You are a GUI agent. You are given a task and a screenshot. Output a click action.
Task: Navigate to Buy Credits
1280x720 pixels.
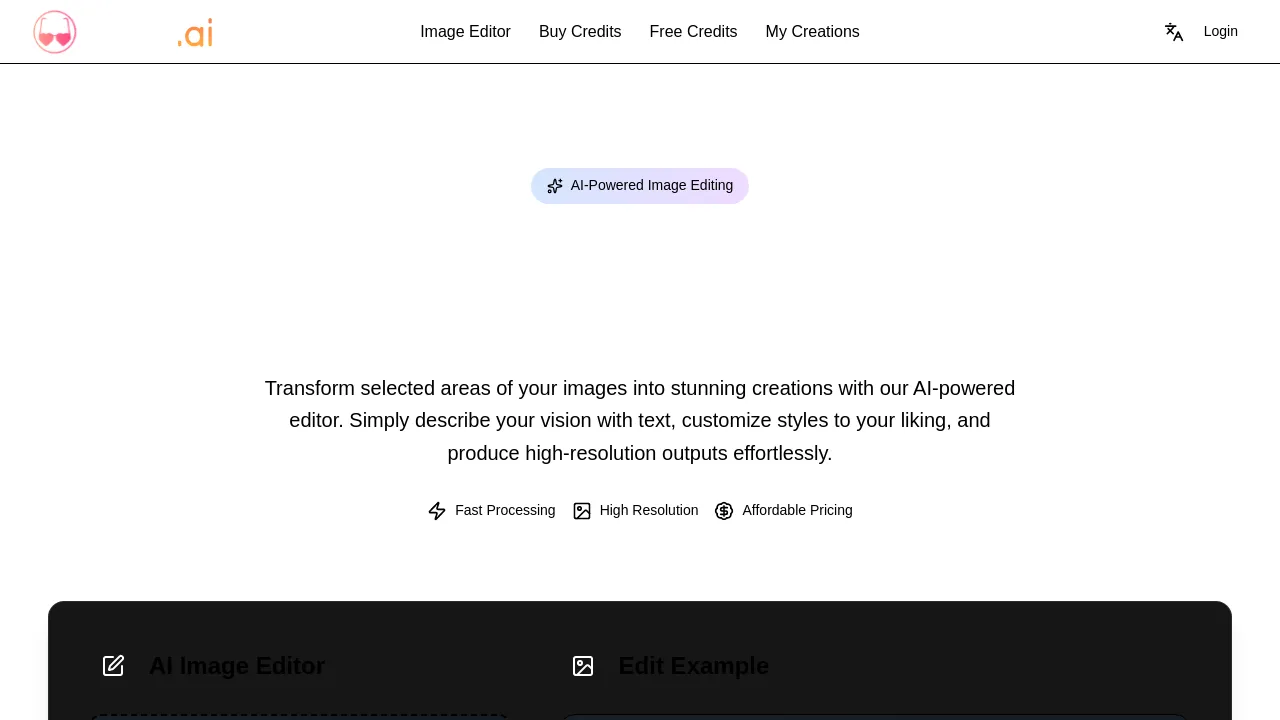pyautogui.click(x=580, y=32)
